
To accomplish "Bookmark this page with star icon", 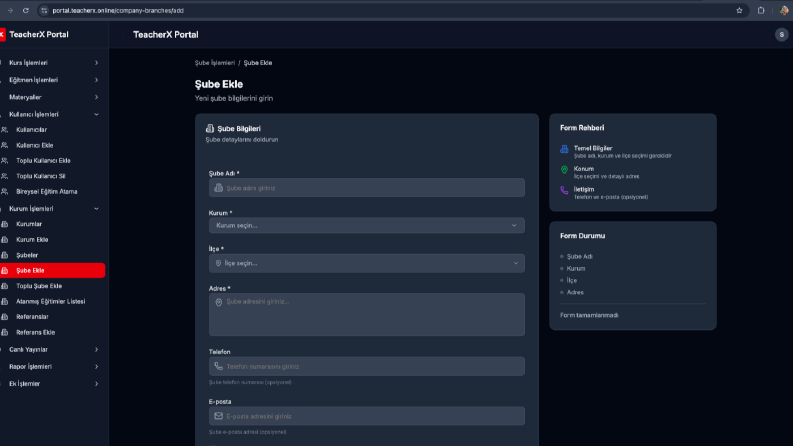I will click(x=739, y=10).
